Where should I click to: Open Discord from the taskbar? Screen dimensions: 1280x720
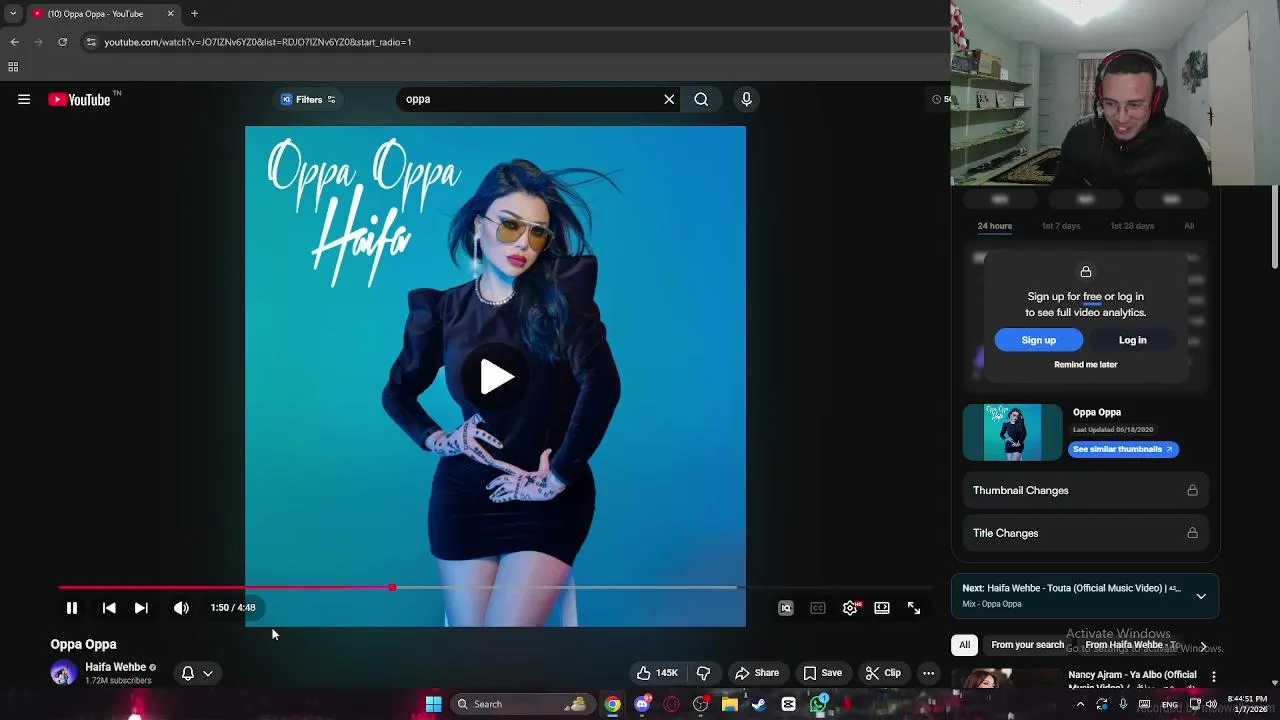[x=642, y=704]
